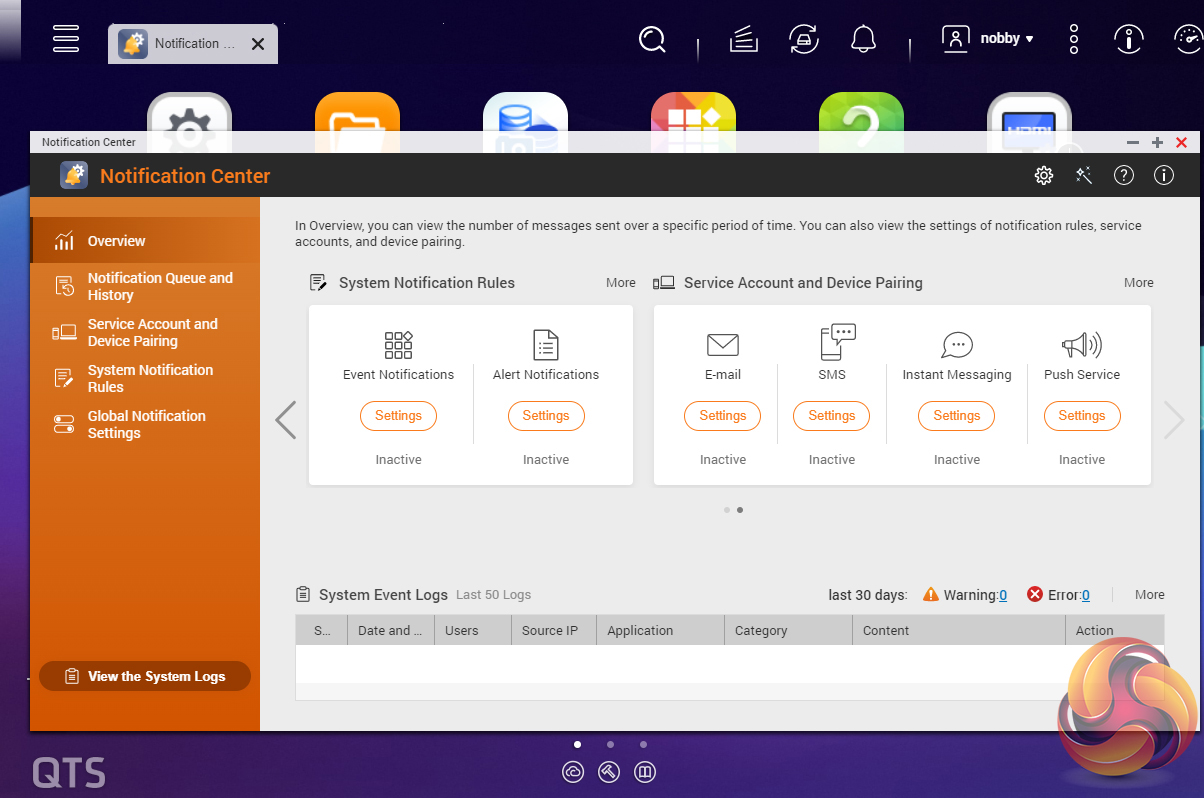The image size is (1204, 798).
Task: Click the next carousel arrow
Action: pyautogui.click(x=1174, y=420)
